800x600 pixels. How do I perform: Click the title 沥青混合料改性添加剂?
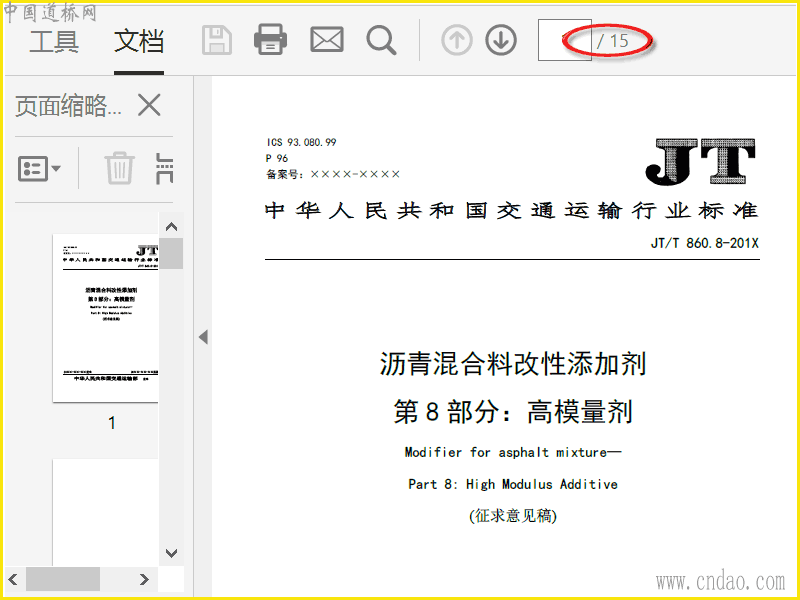513,364
